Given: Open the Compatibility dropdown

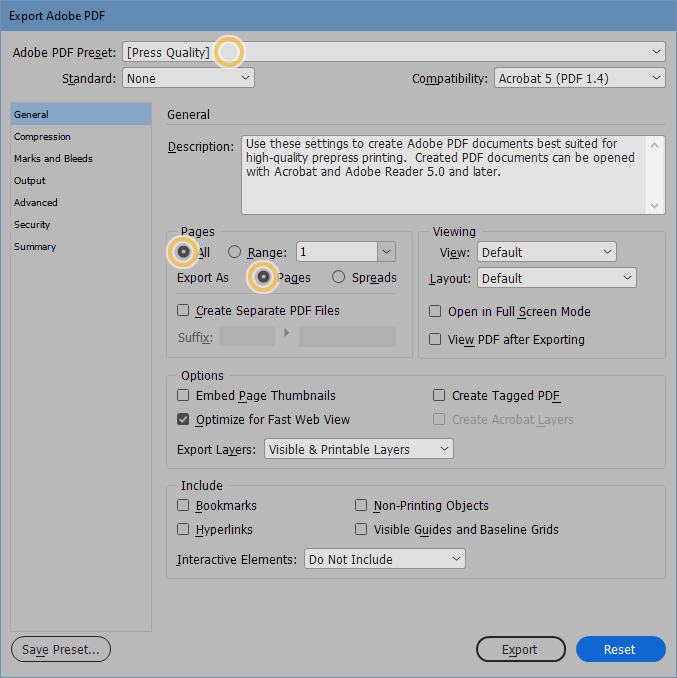Looking at the screenshot, I should (x=579, y=78).
